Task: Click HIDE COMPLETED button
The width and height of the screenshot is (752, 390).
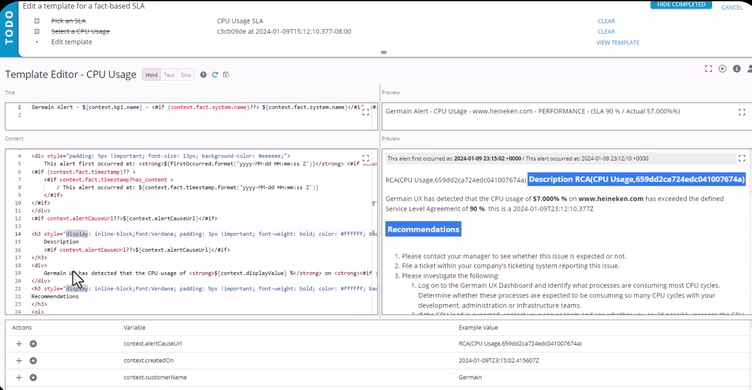Action: (x=681, y=4)
